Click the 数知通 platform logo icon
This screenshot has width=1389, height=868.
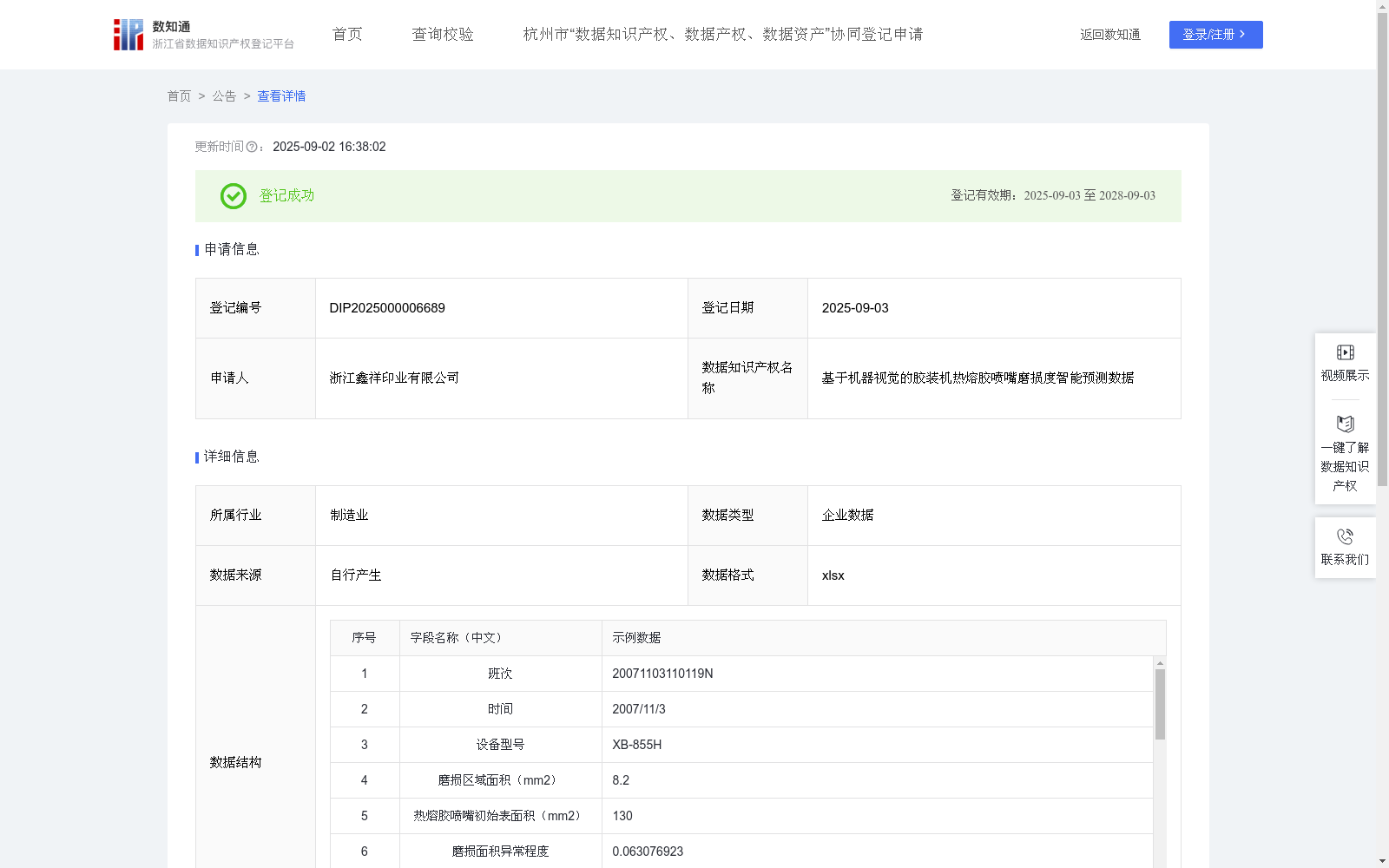click(128, 35)
